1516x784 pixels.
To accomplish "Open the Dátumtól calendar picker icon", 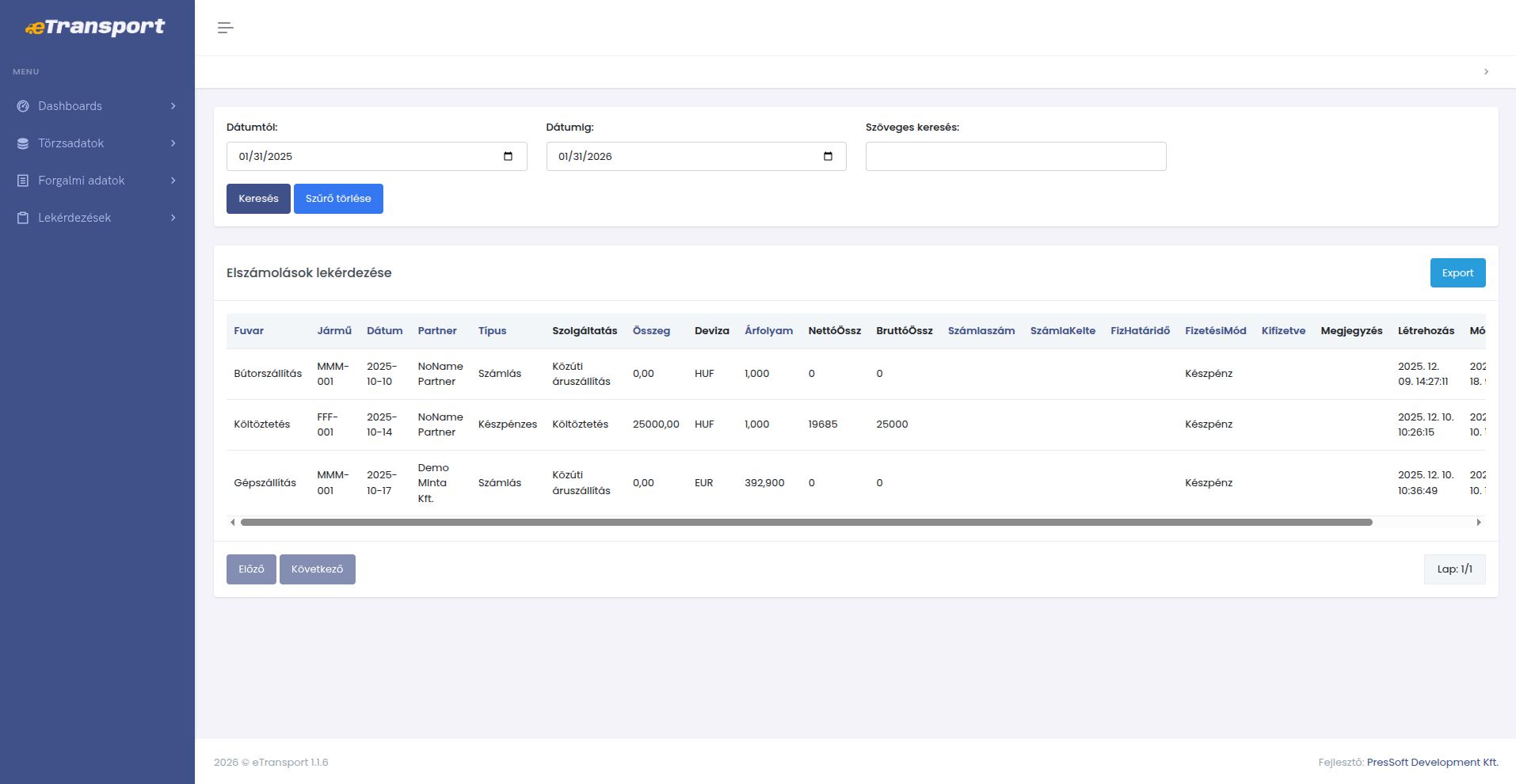I will pyautogui.click(x=508, y=156).
